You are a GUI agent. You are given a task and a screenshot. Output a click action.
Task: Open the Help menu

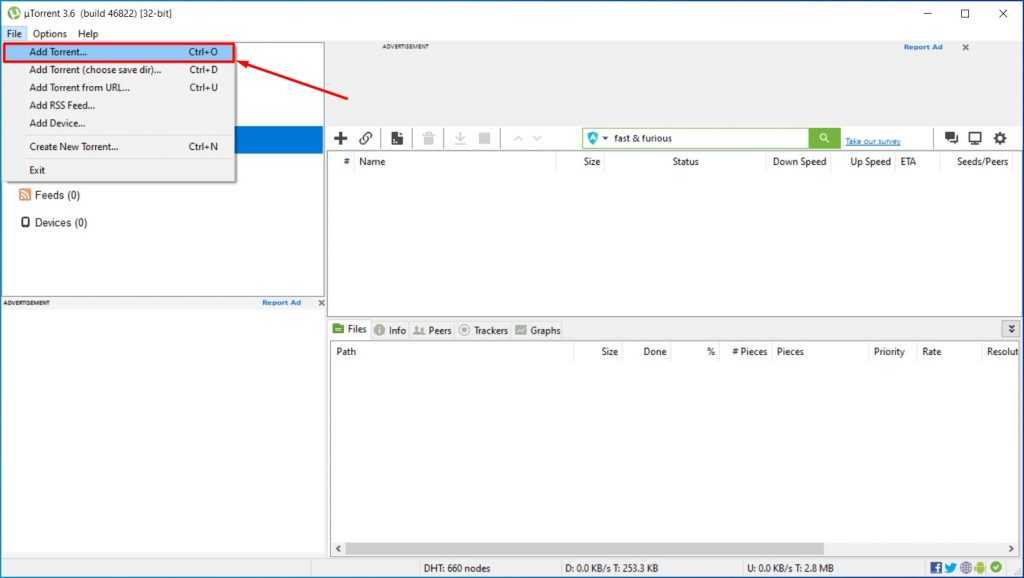(x=88, y=33)
